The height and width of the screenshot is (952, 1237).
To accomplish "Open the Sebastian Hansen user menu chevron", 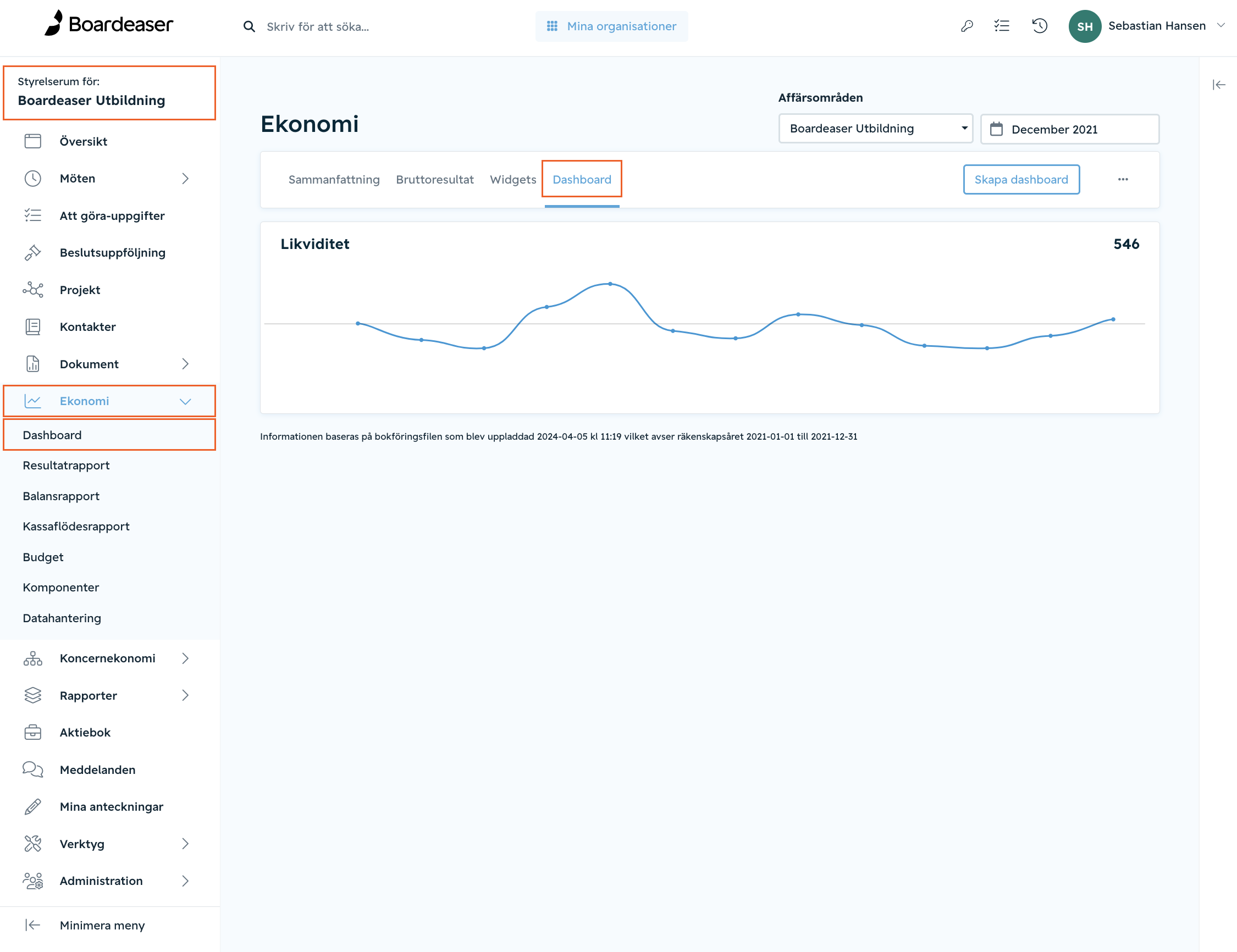I will (1221, 25).
